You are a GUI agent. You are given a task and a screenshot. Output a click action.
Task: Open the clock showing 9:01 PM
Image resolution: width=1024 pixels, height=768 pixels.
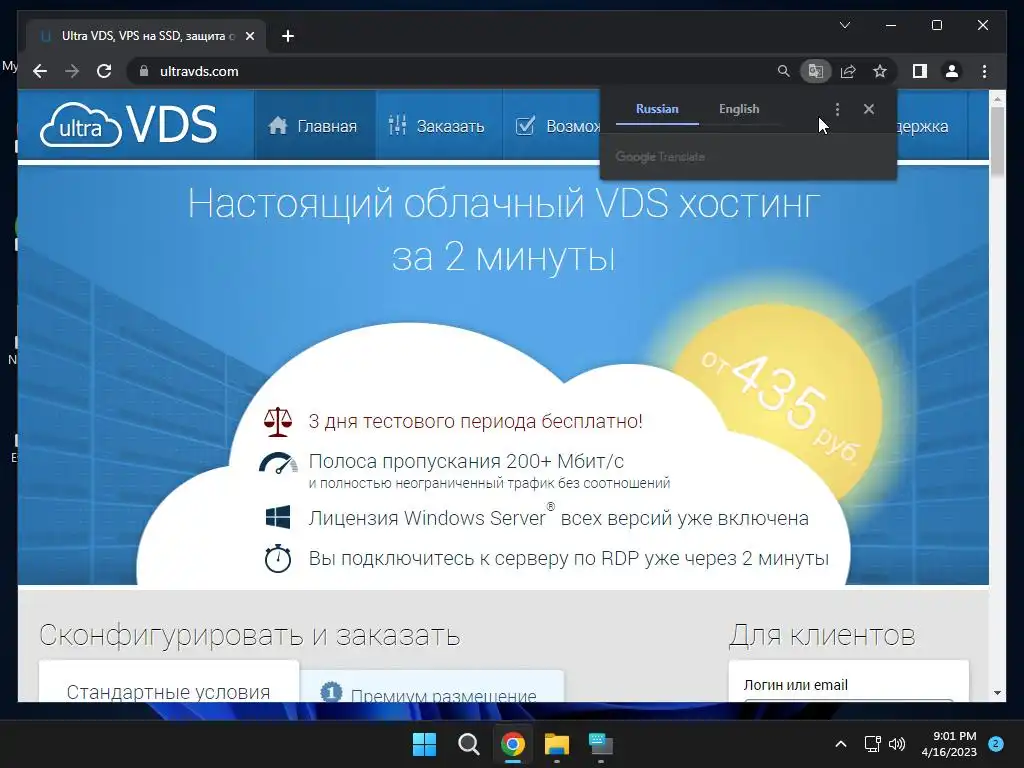tap(949, 744)
